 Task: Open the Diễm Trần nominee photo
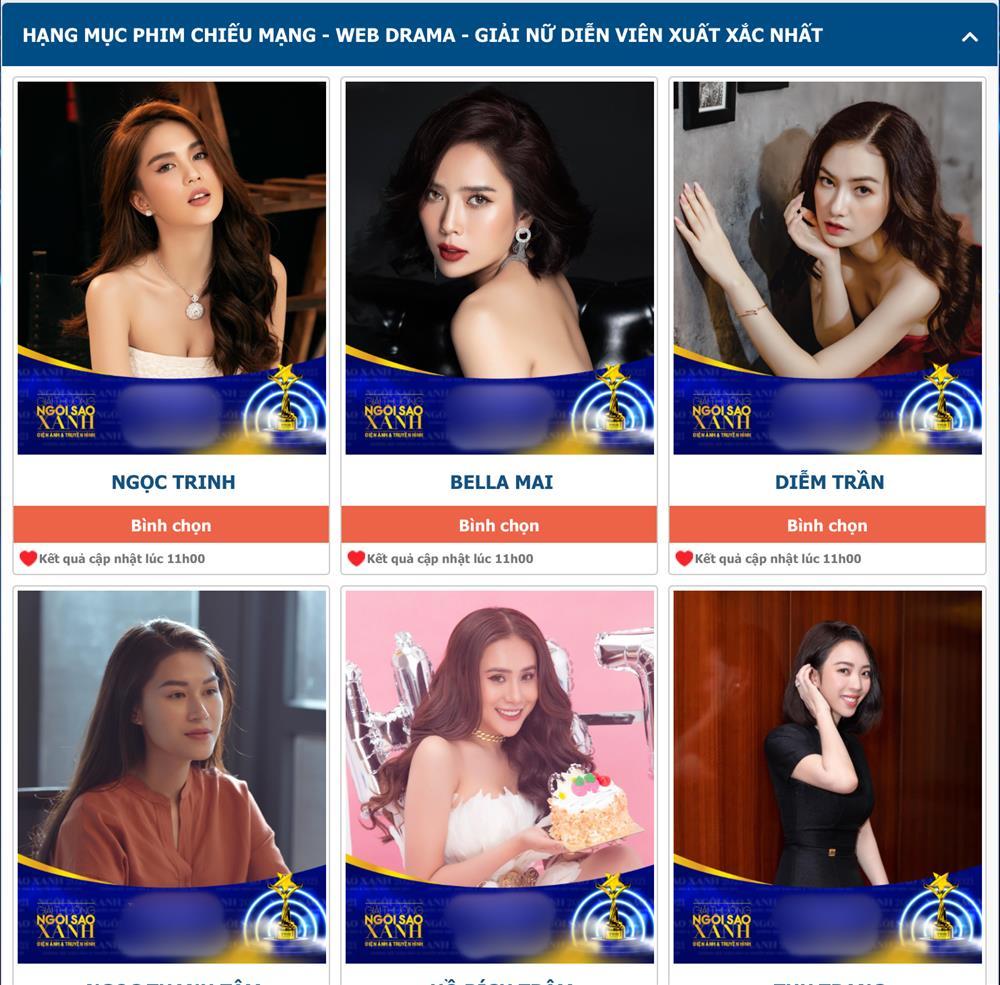coord(827,267)
